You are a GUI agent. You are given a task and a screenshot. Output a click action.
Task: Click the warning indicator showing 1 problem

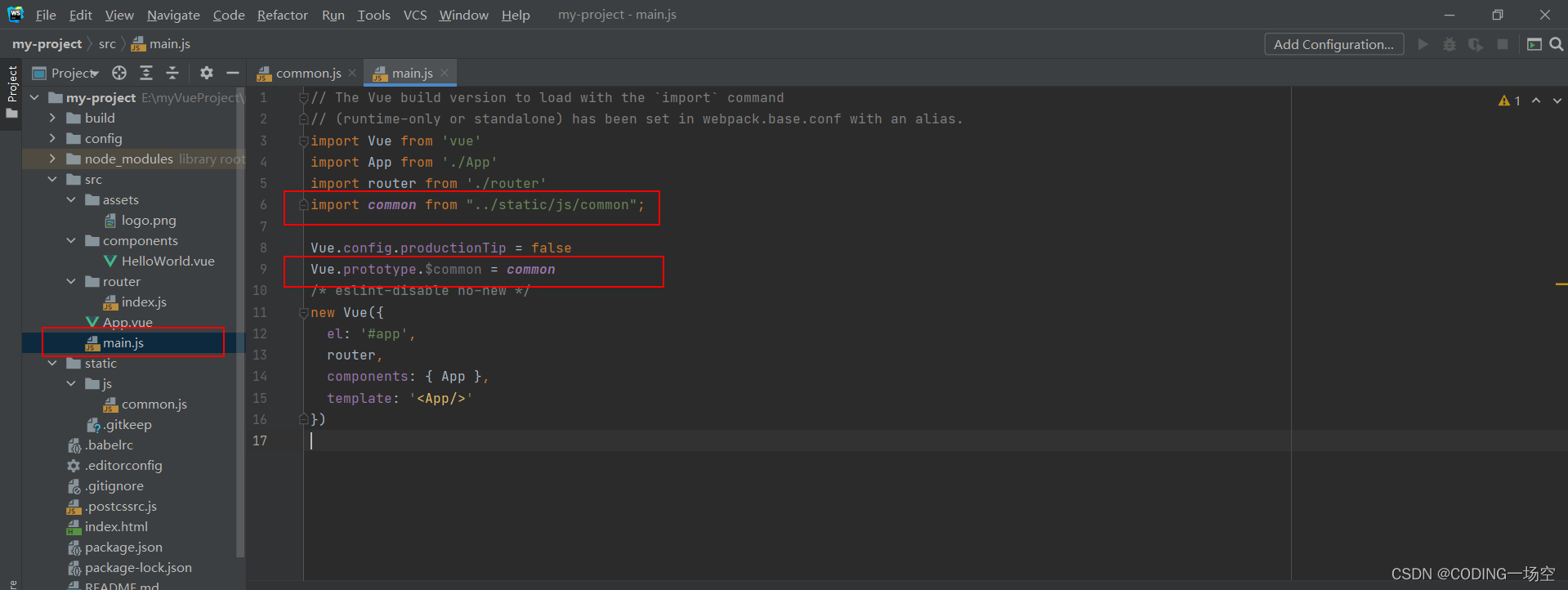(1509, 101)
